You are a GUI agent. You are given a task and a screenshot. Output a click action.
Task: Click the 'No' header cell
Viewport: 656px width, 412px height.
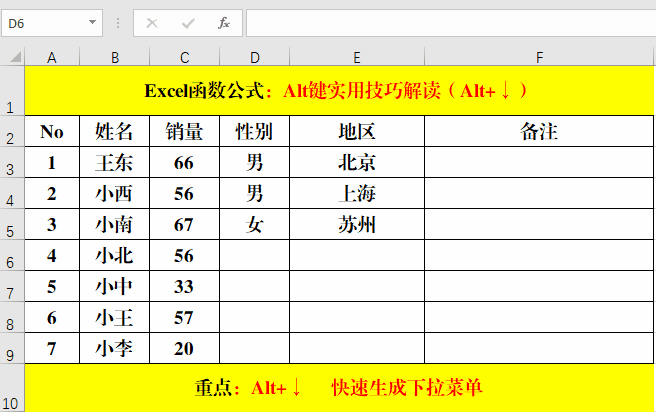pyautogui.click(x=52, y=131)
